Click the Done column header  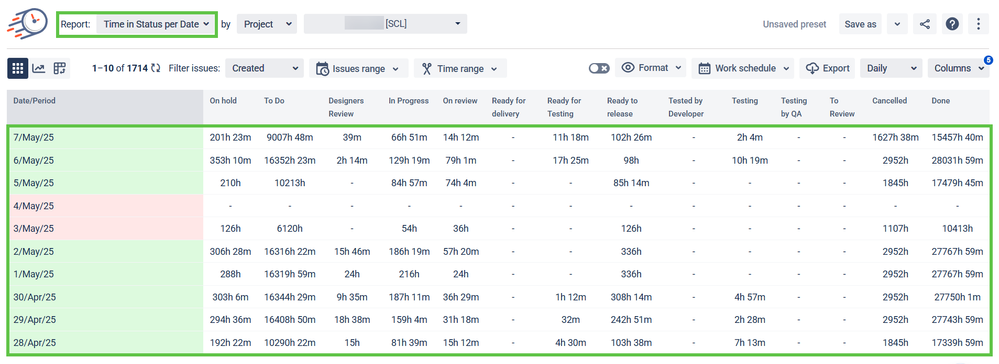click(x=940, y=101)
